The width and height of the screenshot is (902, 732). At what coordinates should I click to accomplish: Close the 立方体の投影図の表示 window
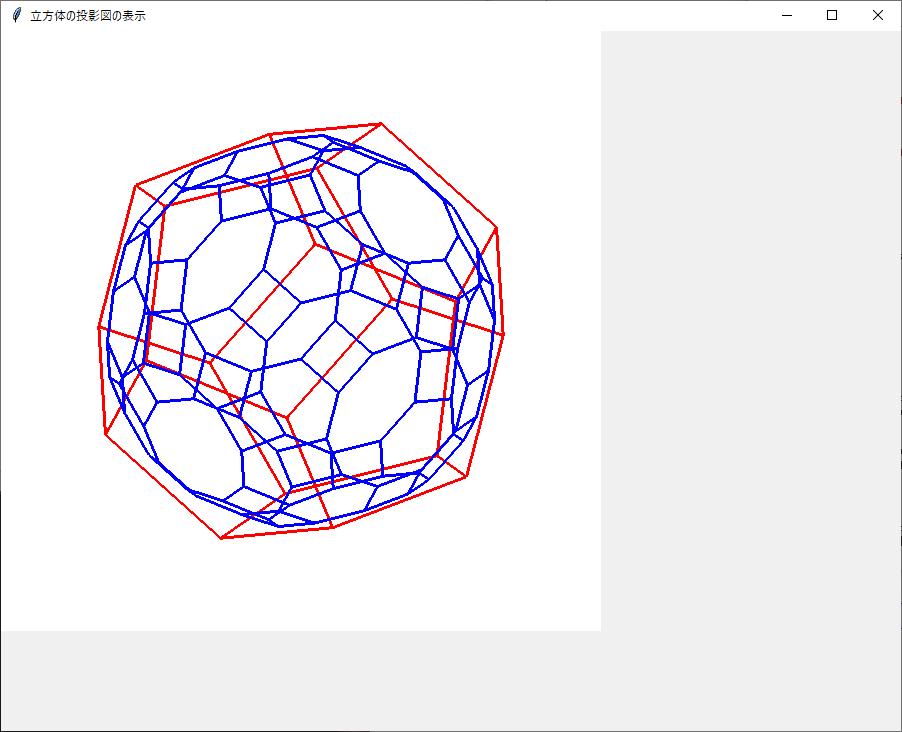point(878,16)
